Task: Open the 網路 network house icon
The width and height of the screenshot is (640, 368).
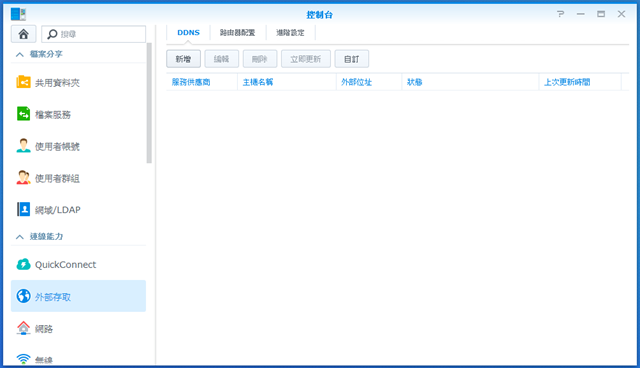Action: [23, 328]
